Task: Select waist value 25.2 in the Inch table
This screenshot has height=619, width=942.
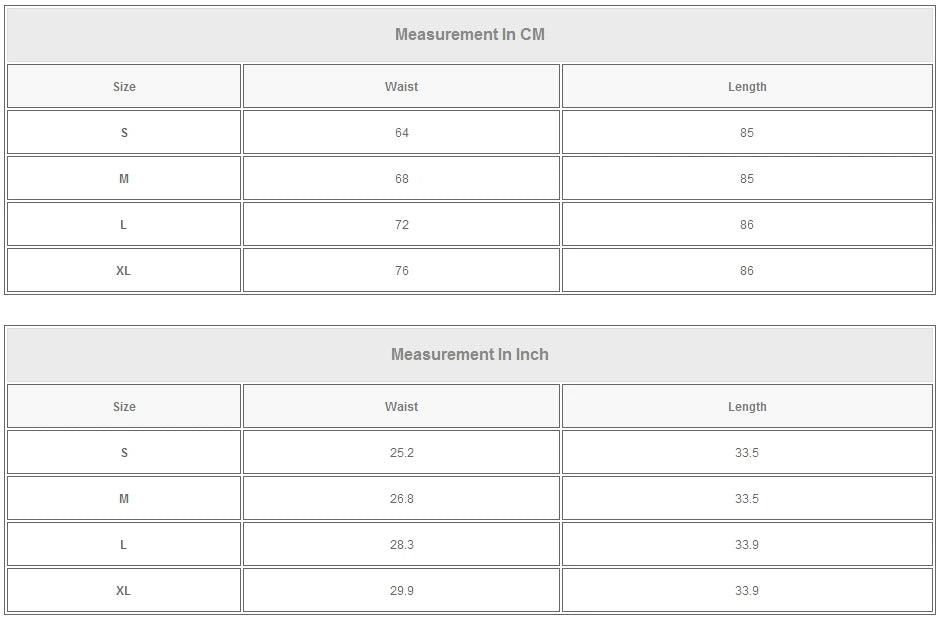Action: (x=401, y=453)
